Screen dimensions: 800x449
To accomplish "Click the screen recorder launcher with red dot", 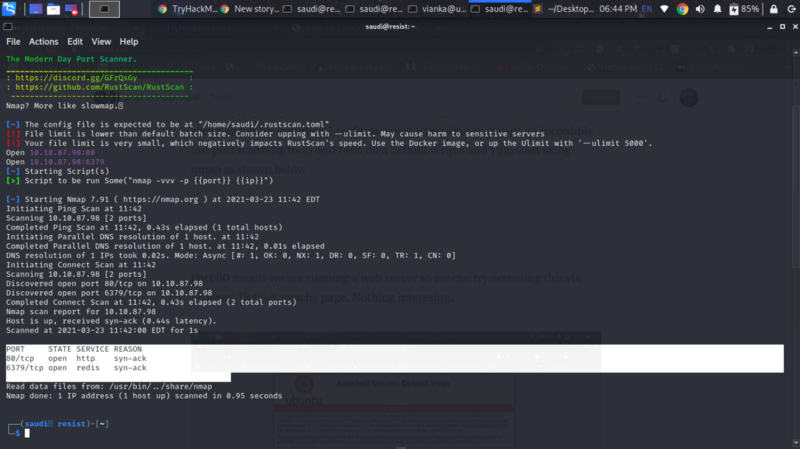I will [71, 9].
